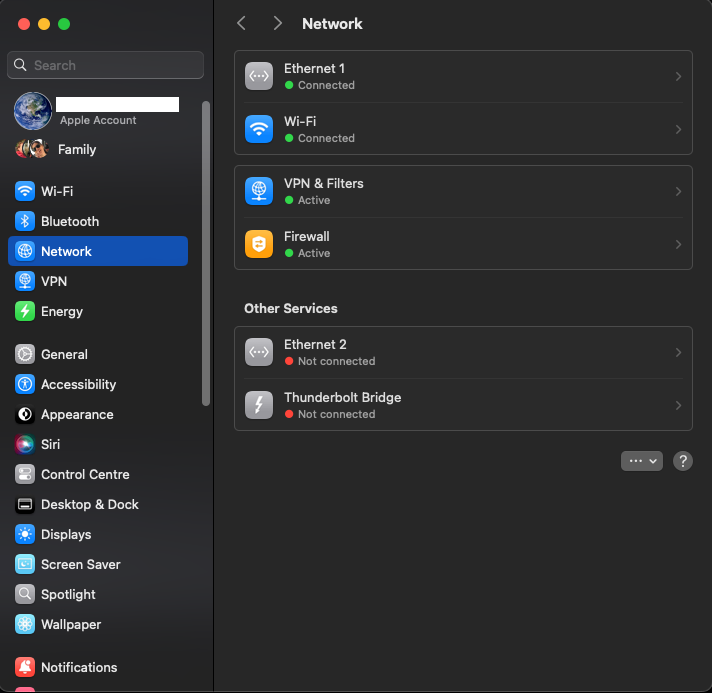712x693 pixels.
Task: Open General settings label
Action: (x=64, y=354)
